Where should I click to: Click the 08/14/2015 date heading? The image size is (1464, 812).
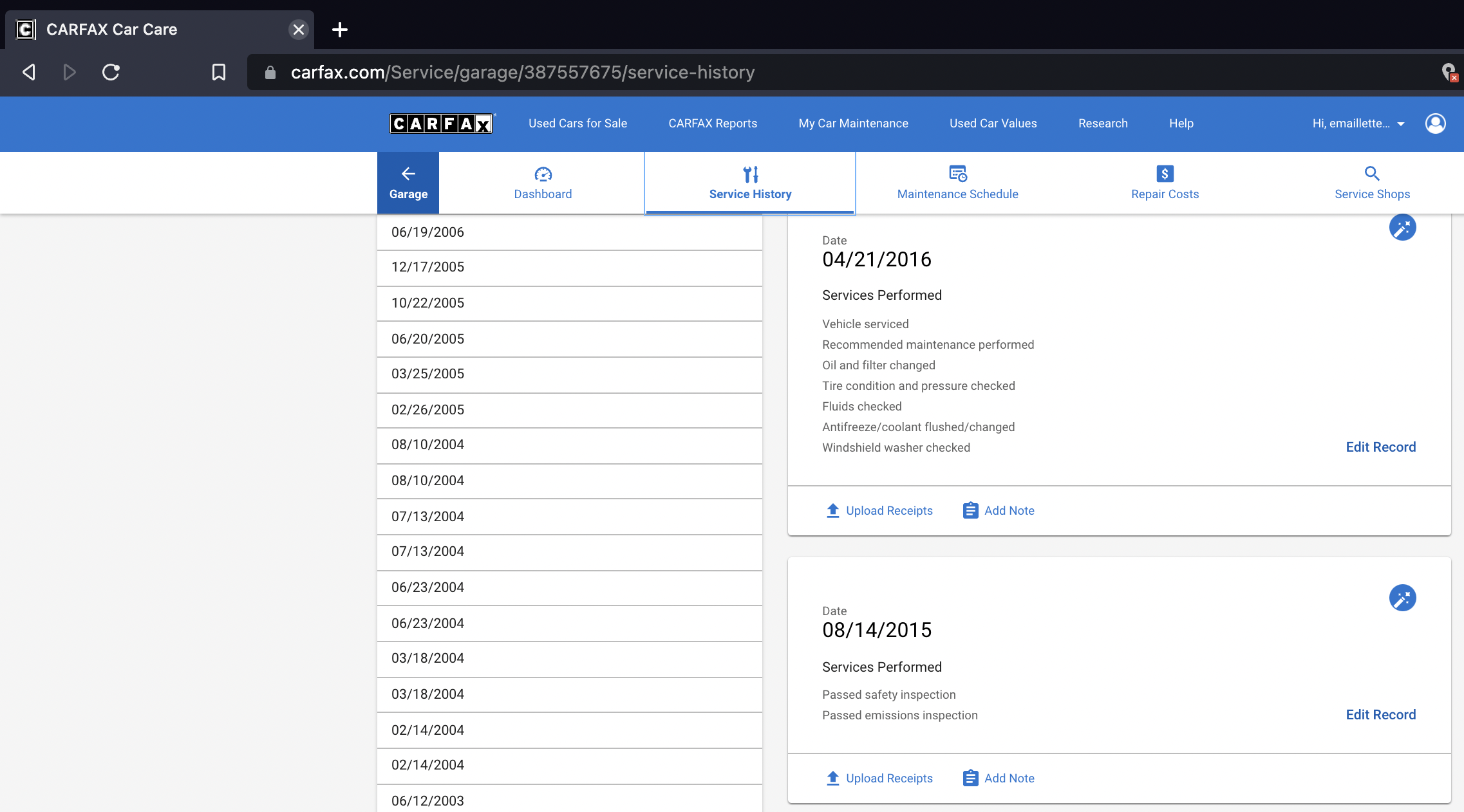pos(877,630)
